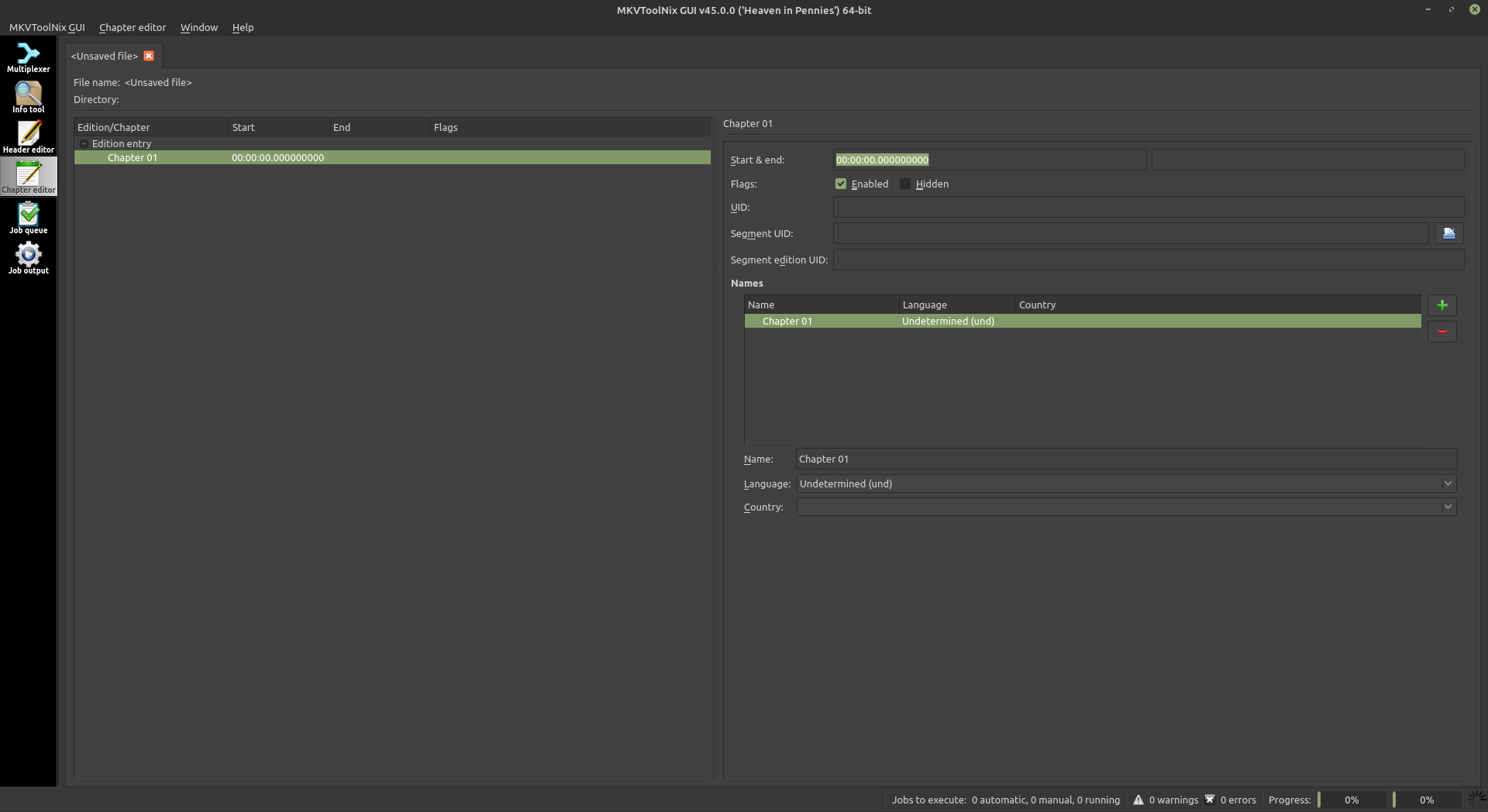Click the Name column header in Names
The width and height of the screenshot is (1488, 812).
click(x=821, y=304)
